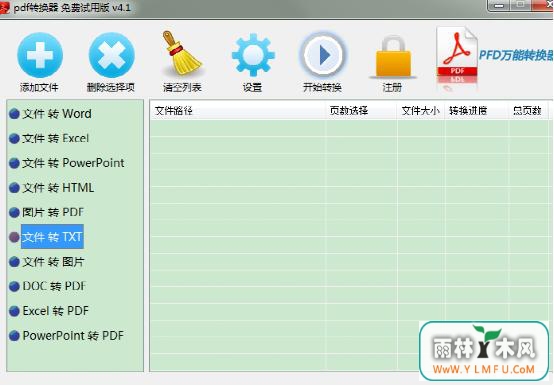Select the DOC 转 PDF radio bullet
Image resolution: width=554 pixels, height=386 pixels.
click(14, 286)
